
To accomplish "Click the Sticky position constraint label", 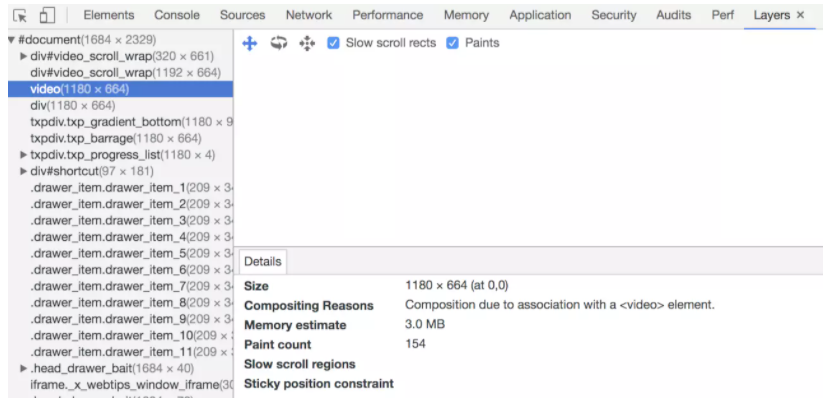I will point(319,384).
